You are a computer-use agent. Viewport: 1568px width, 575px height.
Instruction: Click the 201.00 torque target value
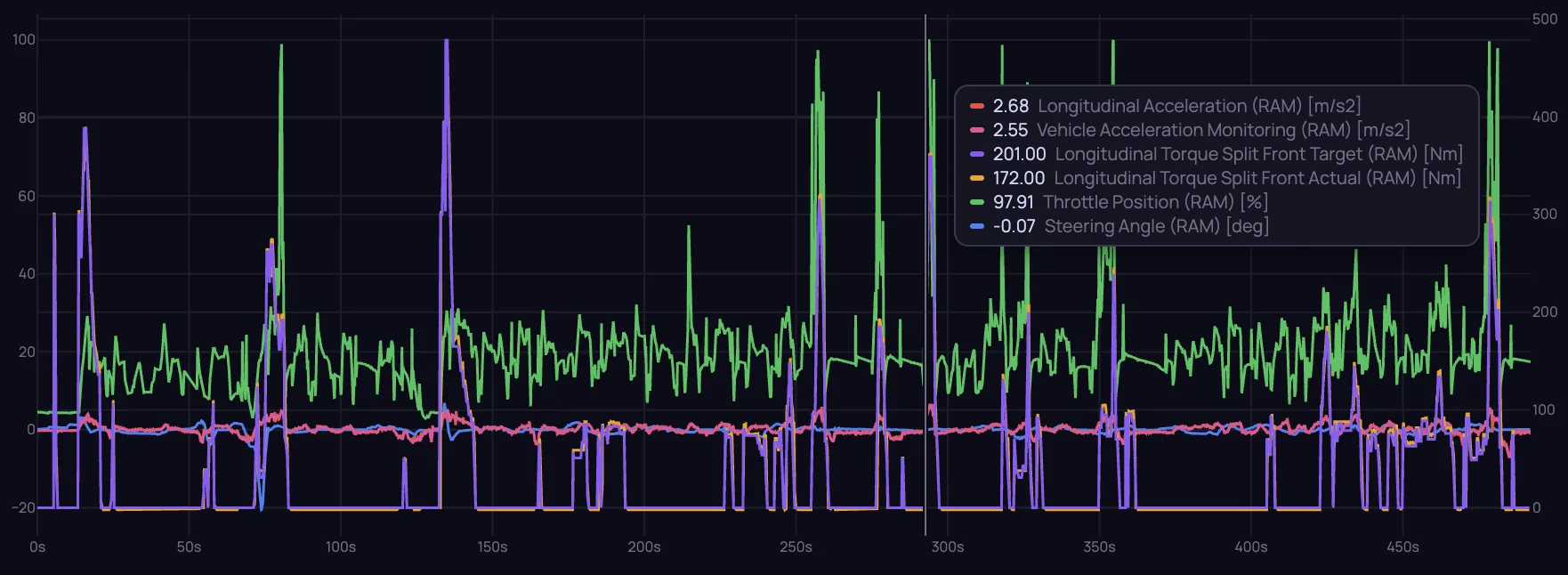[1020, 154]
